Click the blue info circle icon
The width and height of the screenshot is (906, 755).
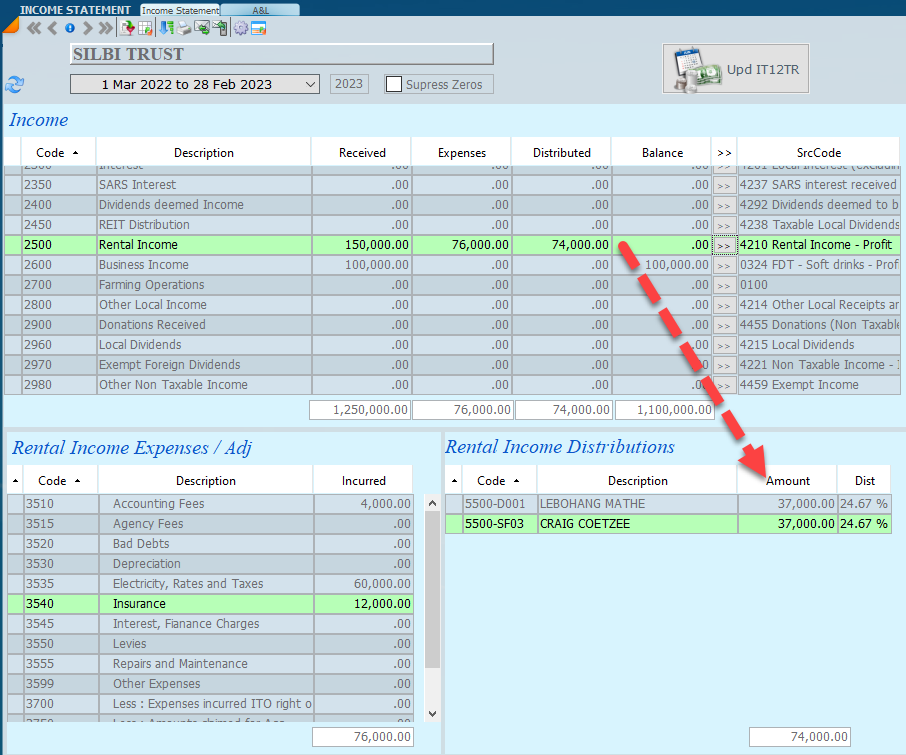click(x=70, y=28)
